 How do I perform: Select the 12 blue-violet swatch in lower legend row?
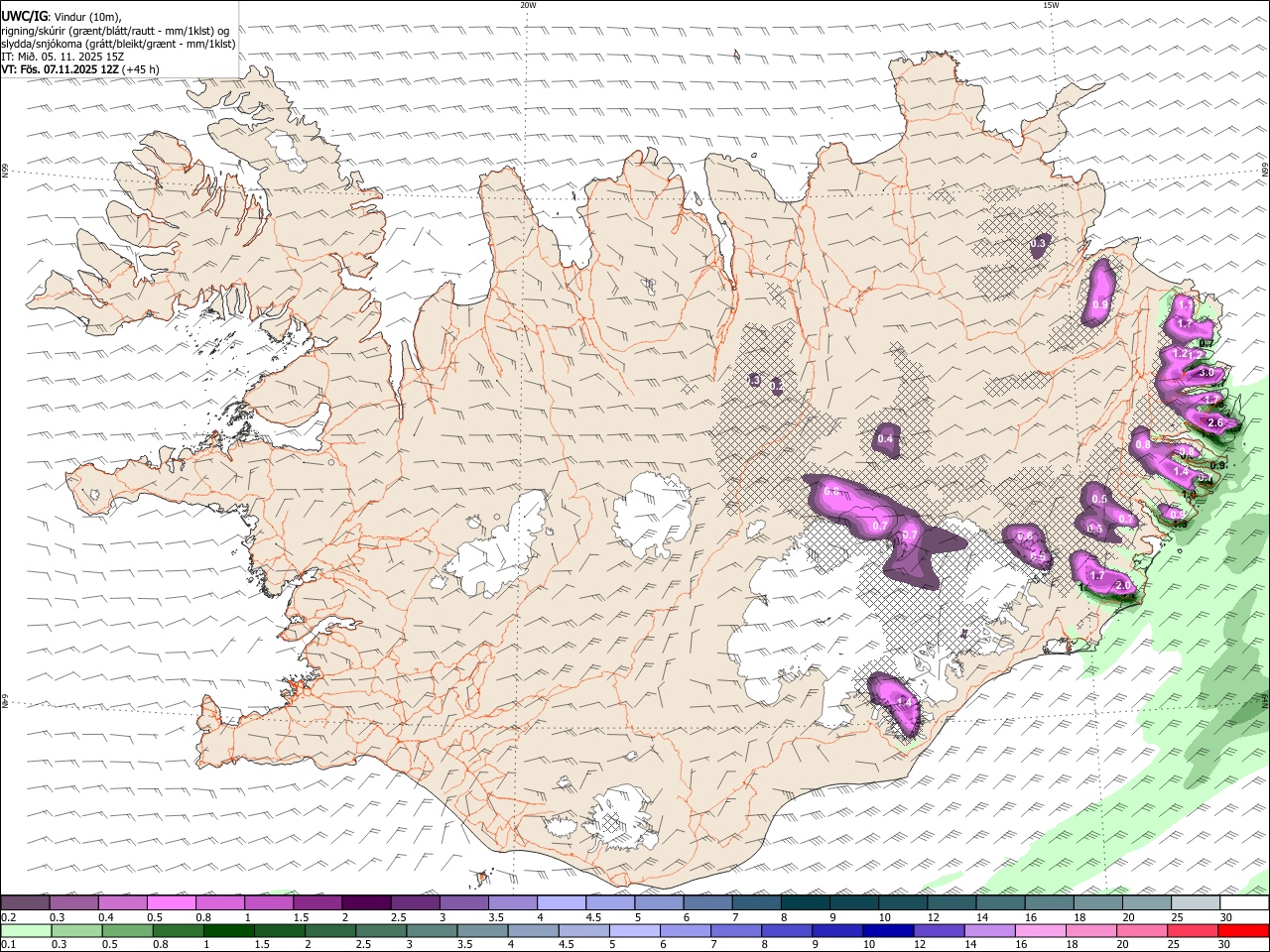click(939, 930)
